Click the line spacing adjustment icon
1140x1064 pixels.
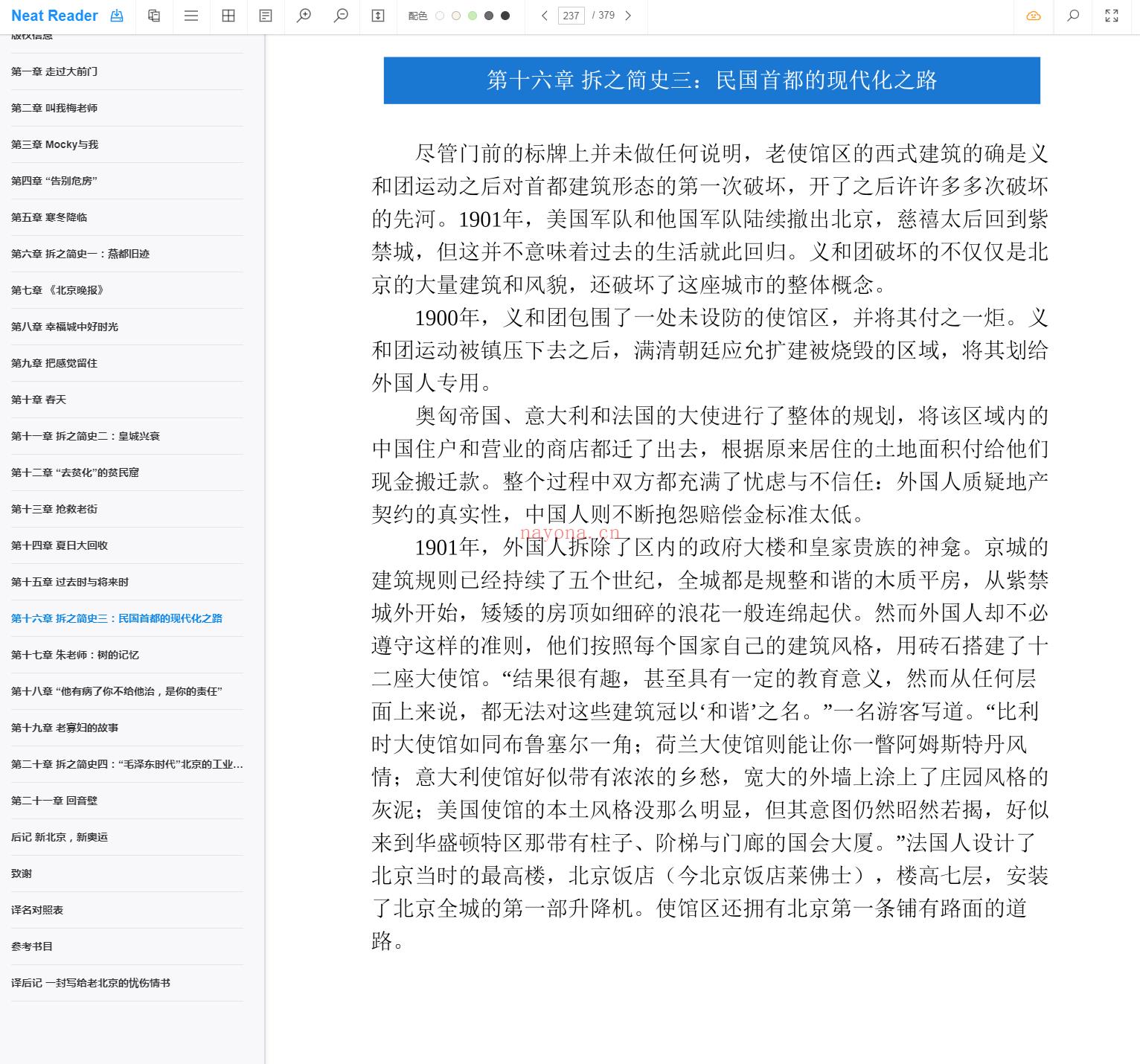pos(378,16)
